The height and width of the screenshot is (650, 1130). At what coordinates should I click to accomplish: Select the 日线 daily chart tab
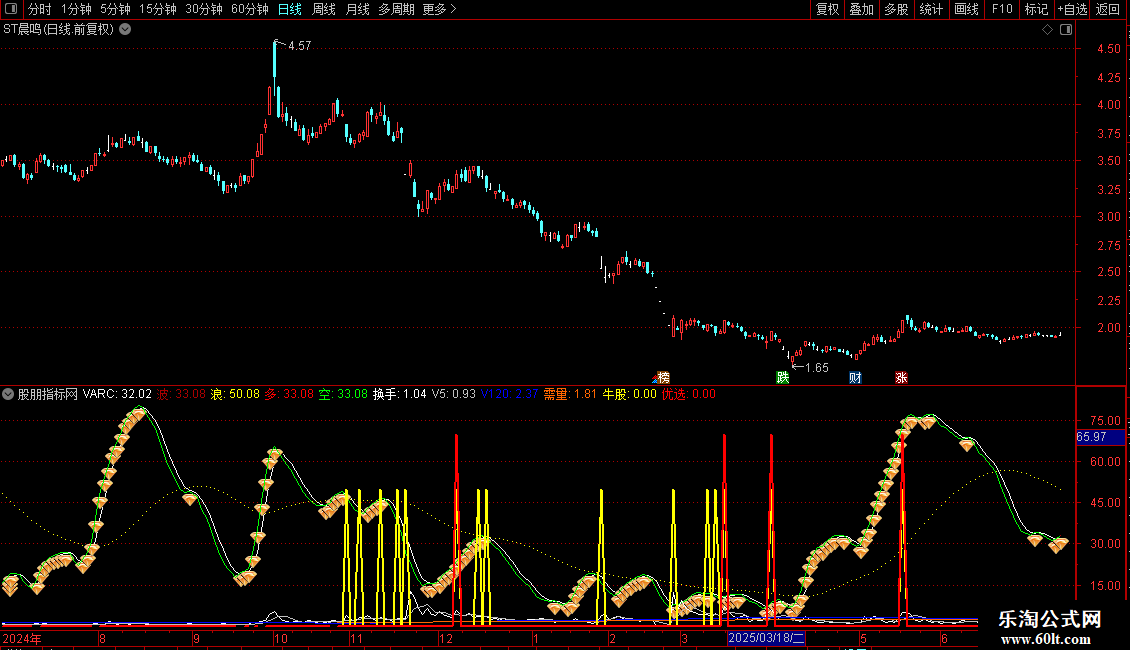[290, 9]
